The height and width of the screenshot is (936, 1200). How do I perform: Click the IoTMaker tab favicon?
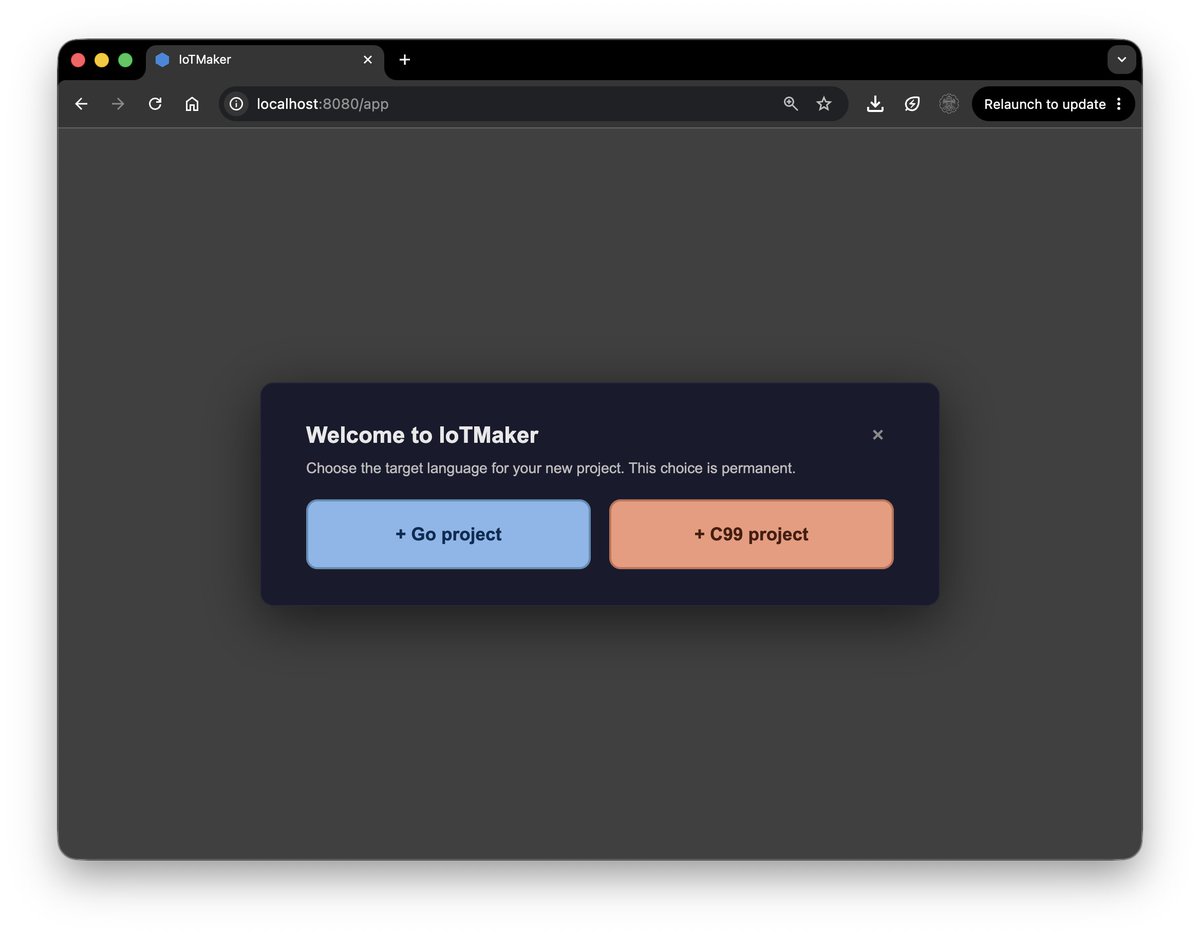click(162, 60)
